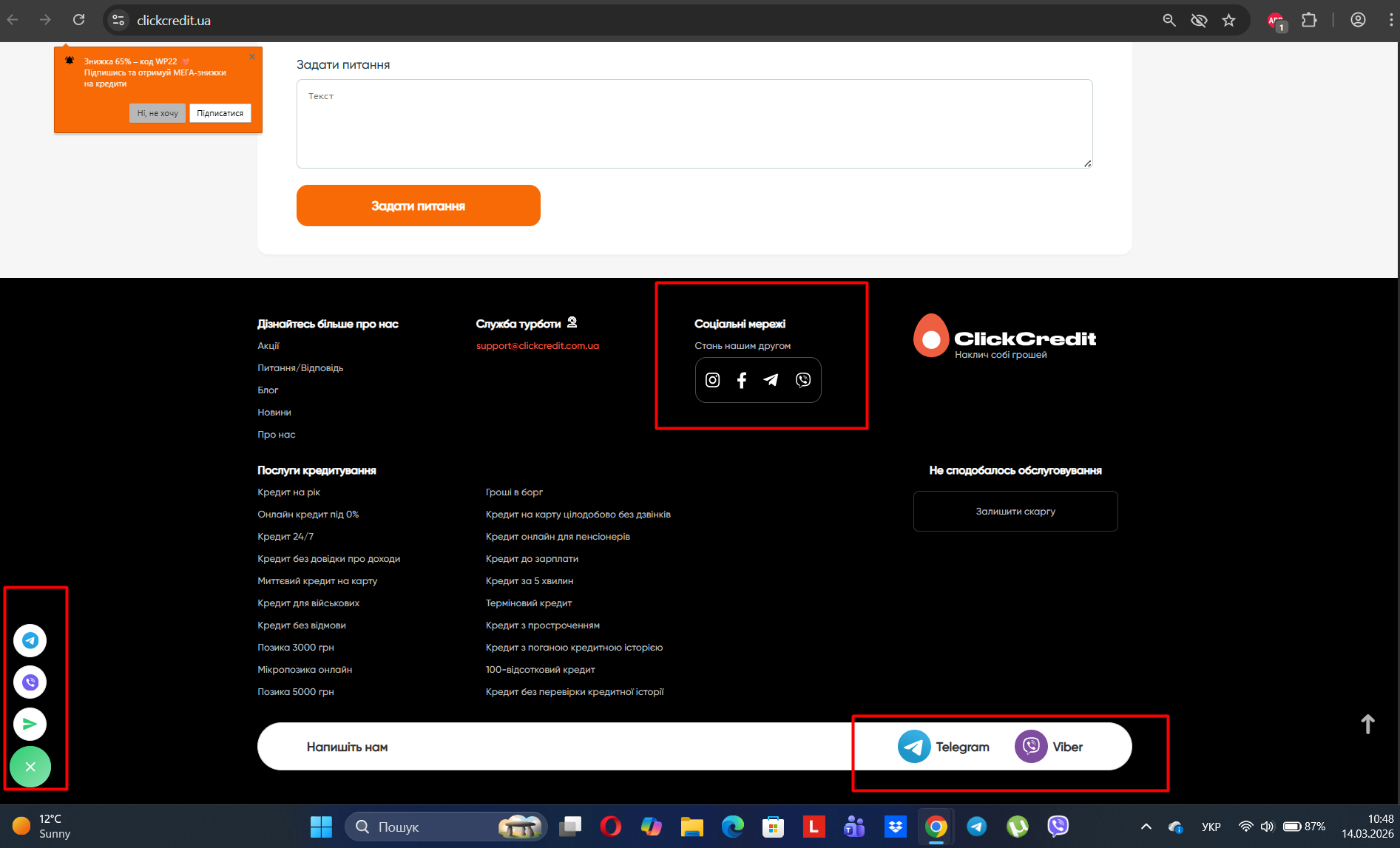
Task: Open the 'Акції' footer link
Action: [x=268, y=346]
